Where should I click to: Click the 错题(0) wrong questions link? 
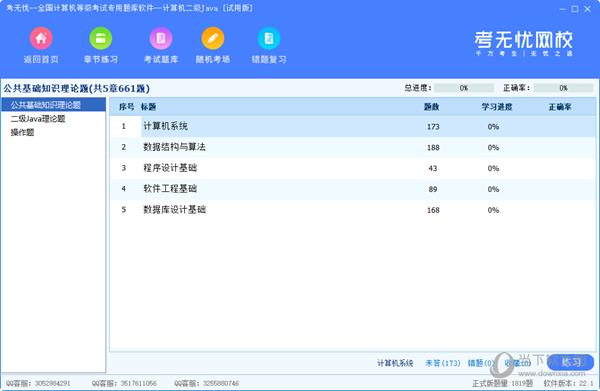[x=481, y=363]
